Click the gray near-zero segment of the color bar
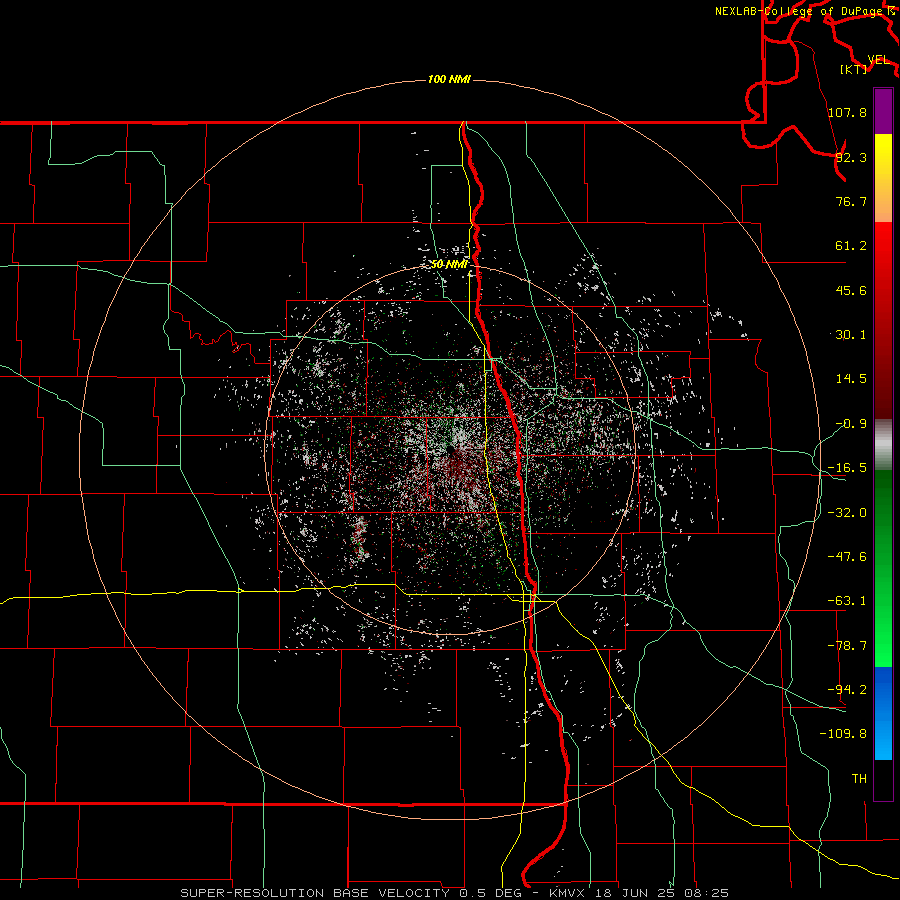 pos(883,445)
